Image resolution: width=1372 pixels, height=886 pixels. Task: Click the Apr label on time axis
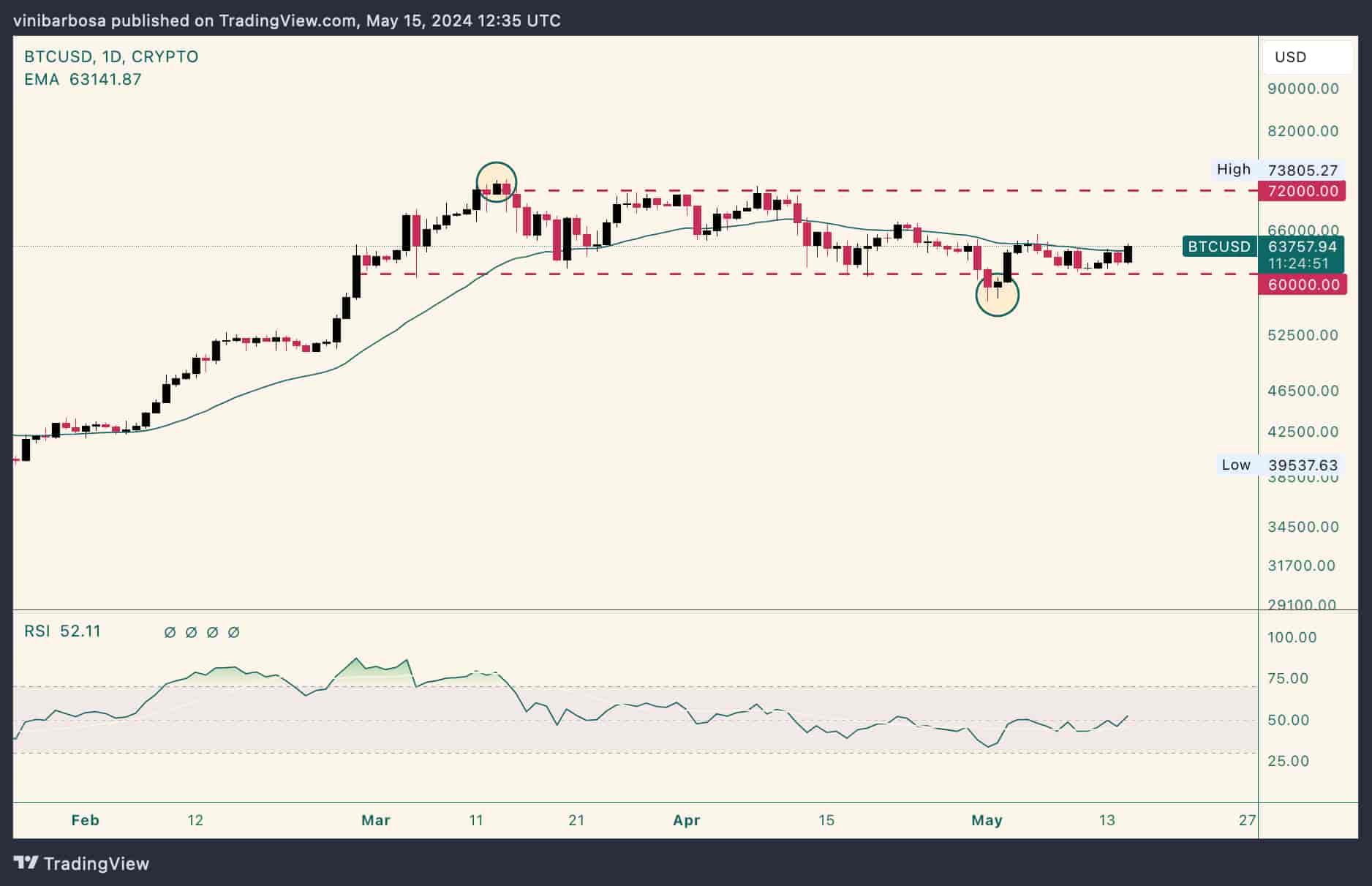pos(686,820)
